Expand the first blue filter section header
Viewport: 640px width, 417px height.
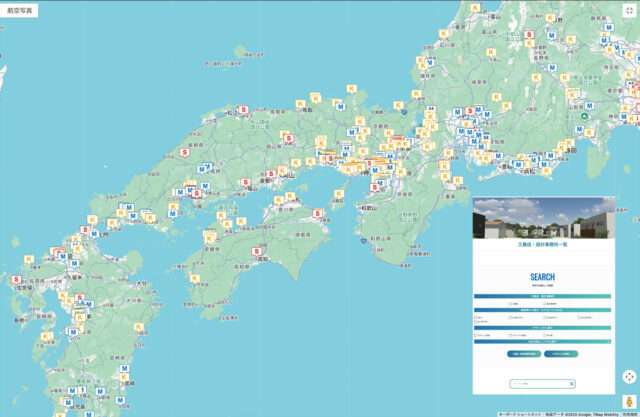coord(543,297)
